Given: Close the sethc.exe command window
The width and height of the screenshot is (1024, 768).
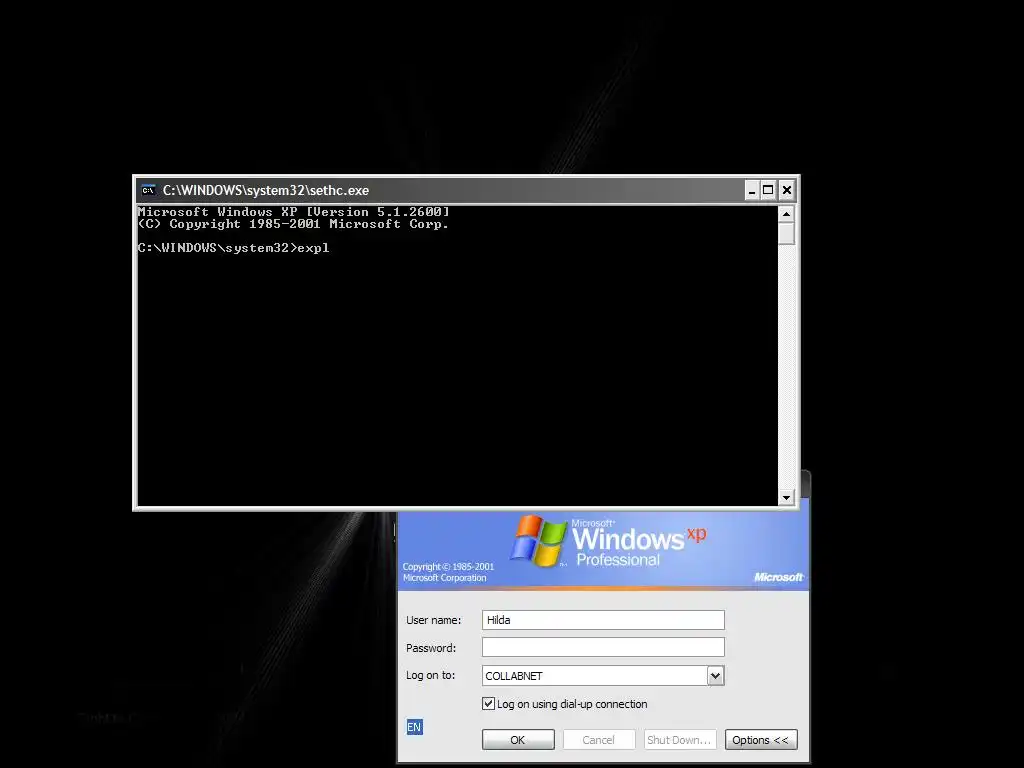Looking at the screenshot, I should point(787,190).
